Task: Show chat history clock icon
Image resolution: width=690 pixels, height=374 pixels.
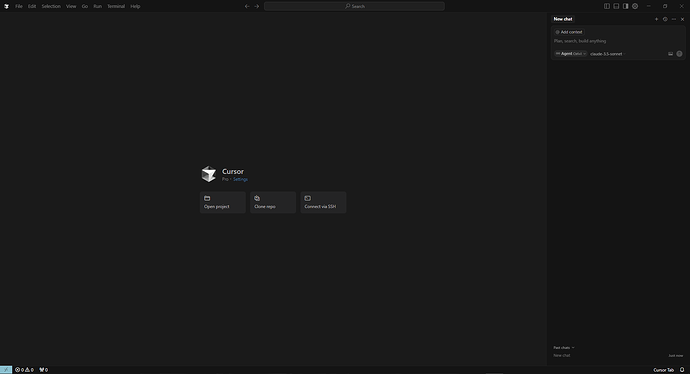Action: pyautogui.click(x=665, y=19)
